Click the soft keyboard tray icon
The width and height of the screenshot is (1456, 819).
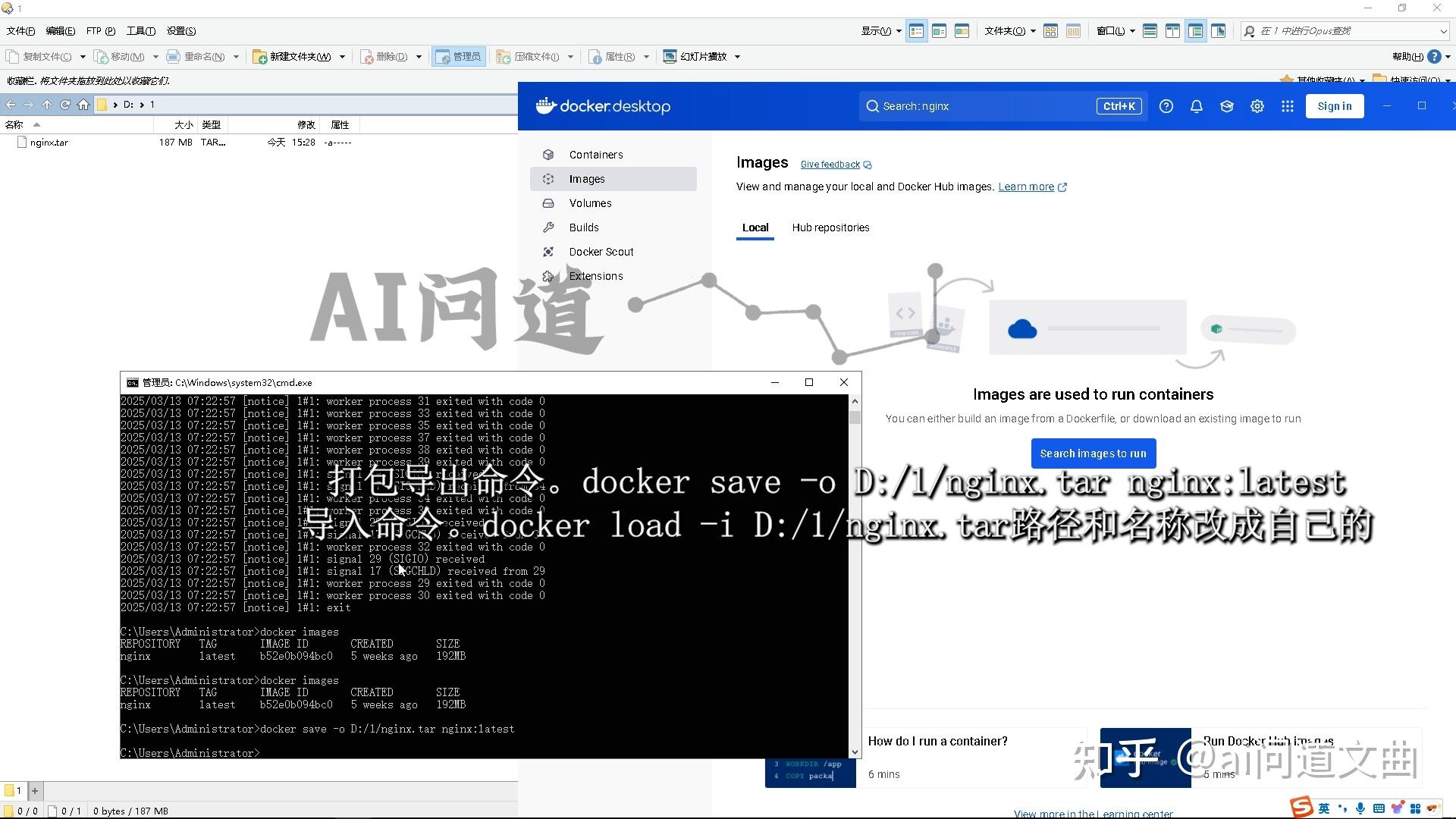click(x=1379, y=808)
